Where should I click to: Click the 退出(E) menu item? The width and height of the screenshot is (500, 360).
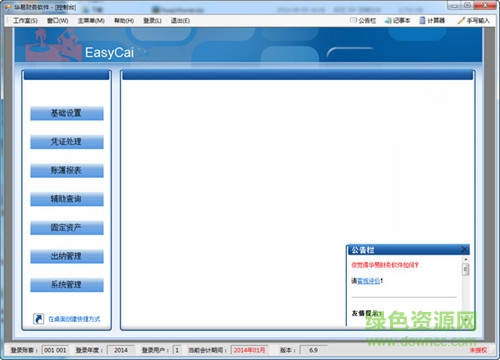coord(180,21)
